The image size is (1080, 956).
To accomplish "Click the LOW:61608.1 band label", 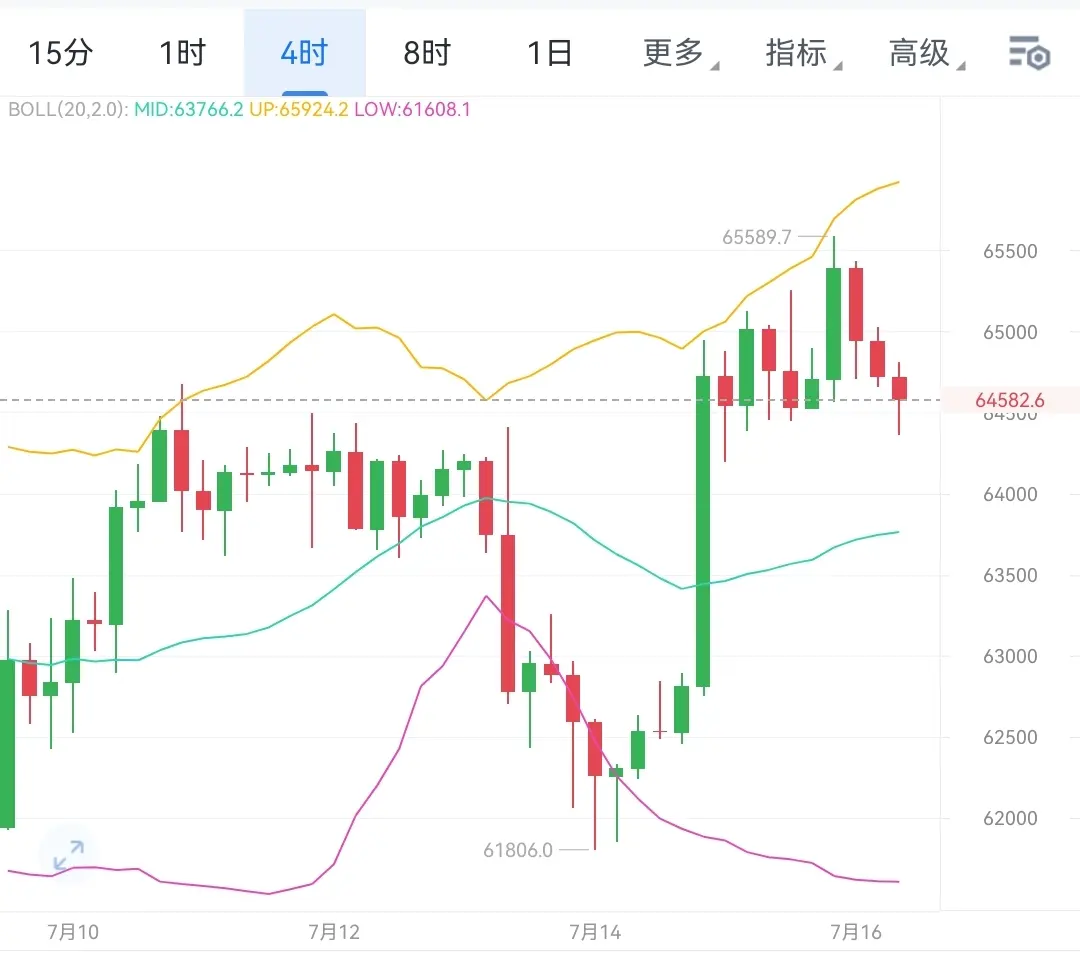I will [x=412, y=110].
